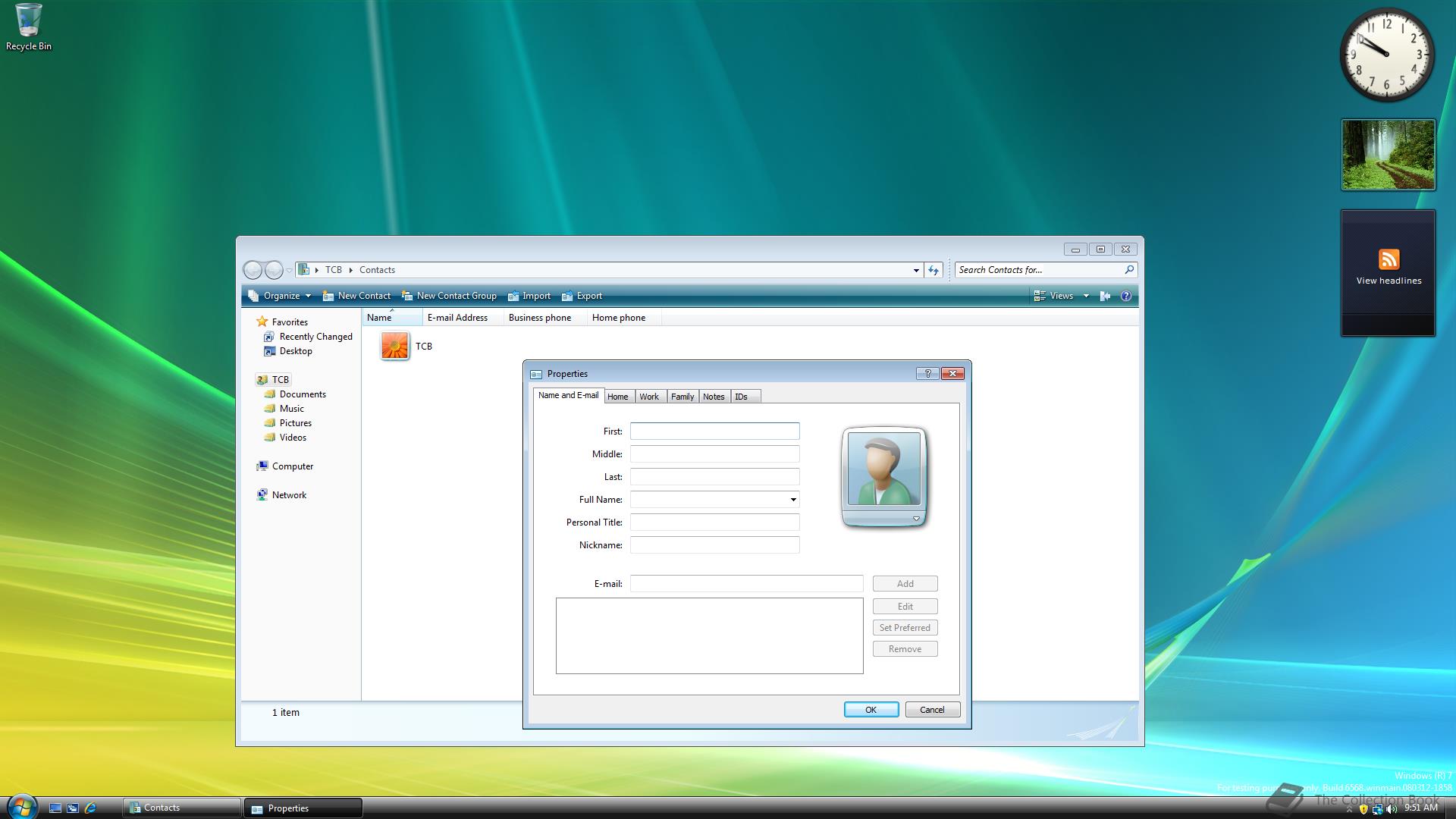Click the search magnifier icon

[1129, 269]
